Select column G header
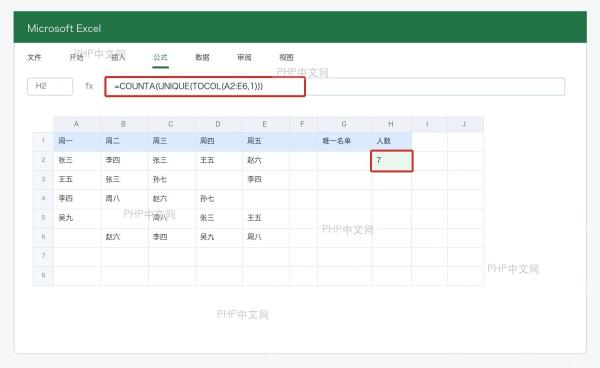The height and width of the screenshot is (368, 600). coord(344,124)
